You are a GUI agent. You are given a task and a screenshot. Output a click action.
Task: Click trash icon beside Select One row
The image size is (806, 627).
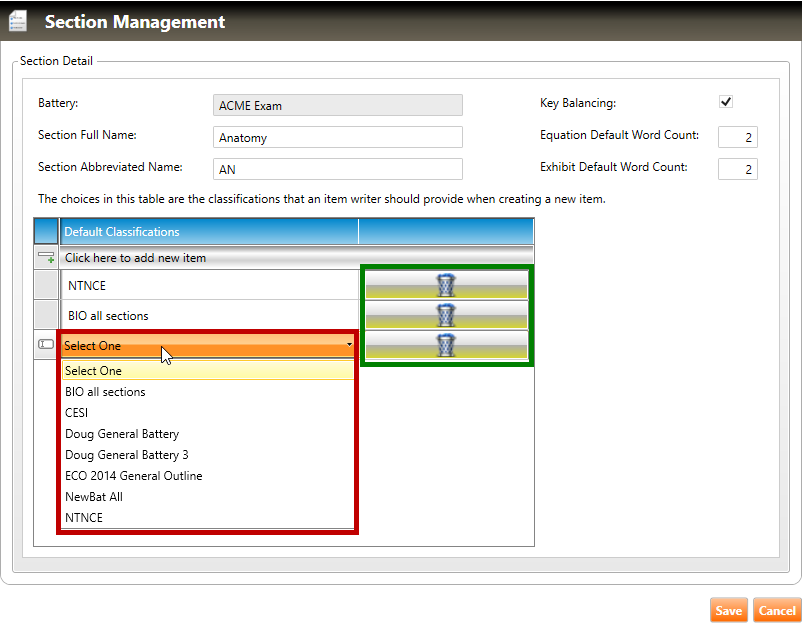446,346
